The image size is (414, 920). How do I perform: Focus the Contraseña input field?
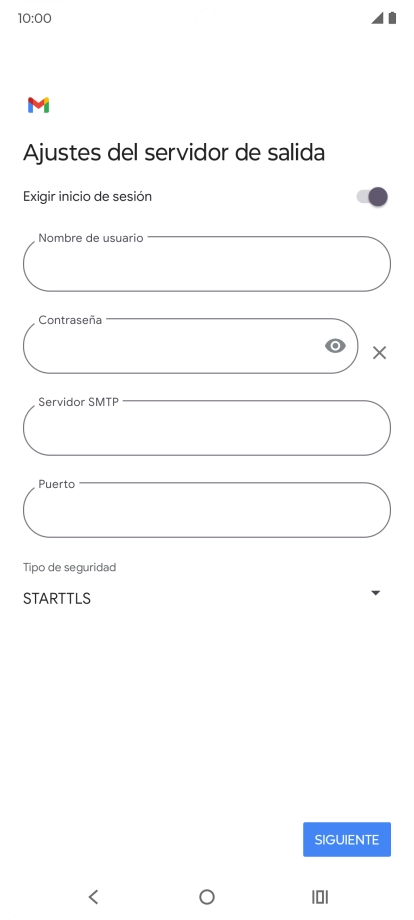coord(191,346)
